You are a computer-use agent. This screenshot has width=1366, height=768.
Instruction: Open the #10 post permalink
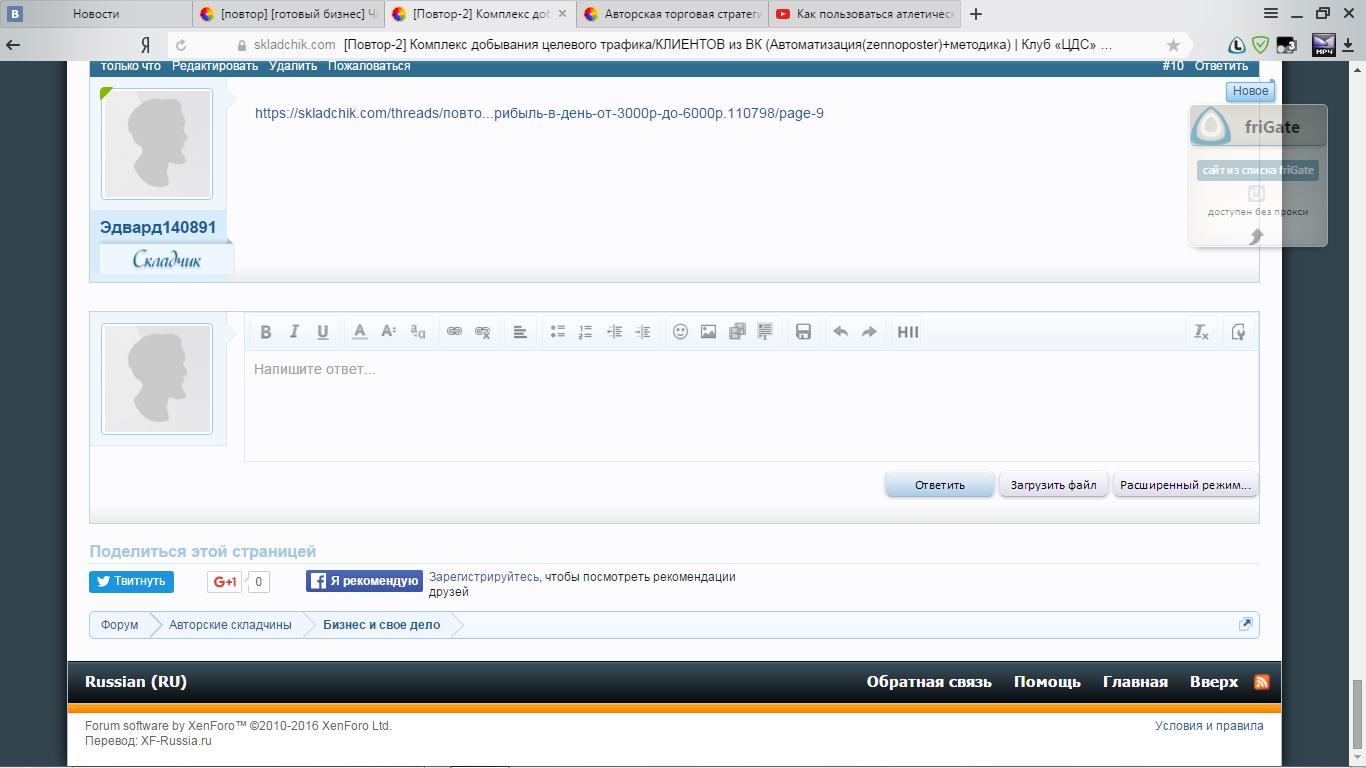coord(1173,66)
